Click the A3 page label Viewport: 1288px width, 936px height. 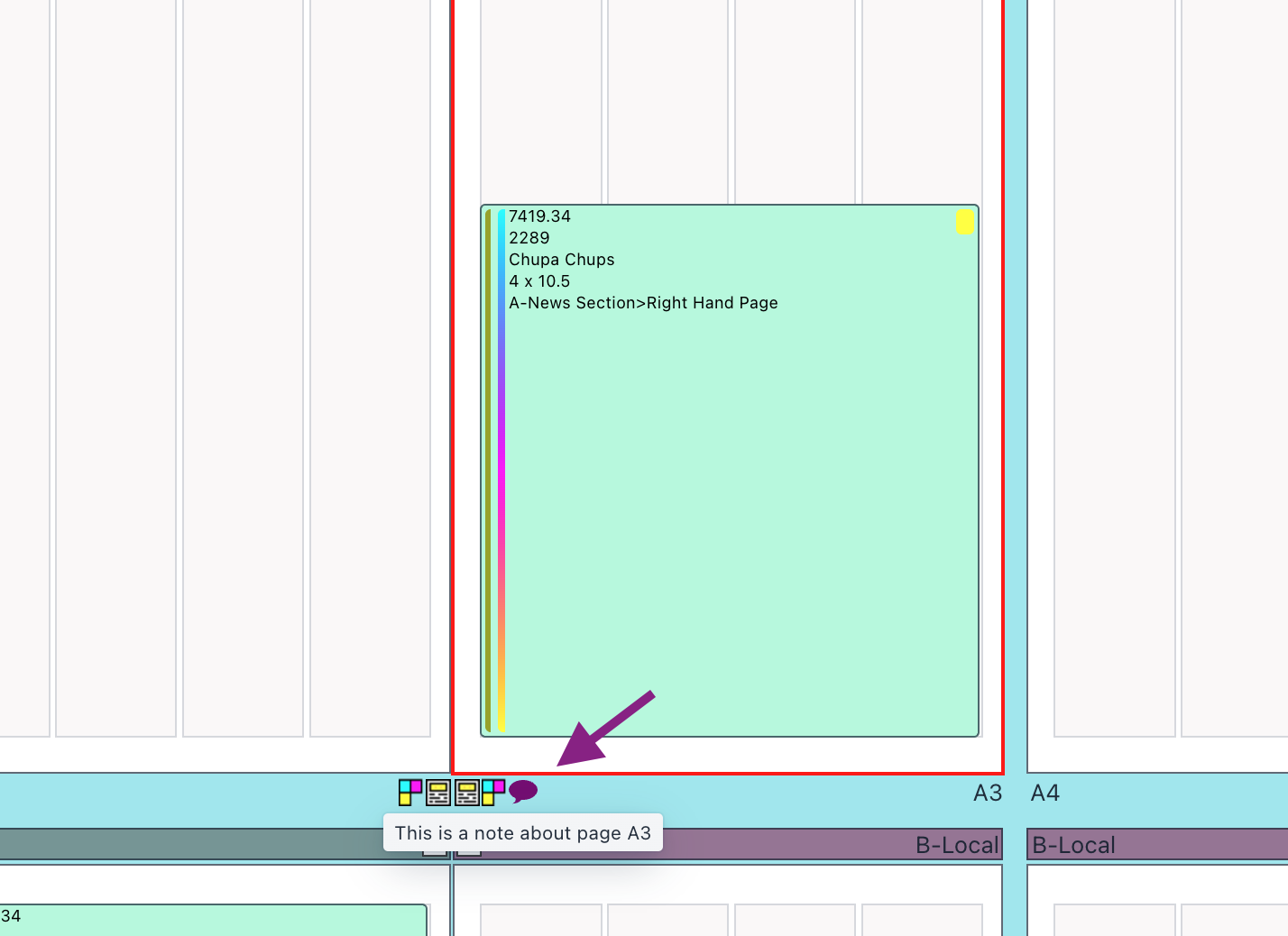(987, 794)
